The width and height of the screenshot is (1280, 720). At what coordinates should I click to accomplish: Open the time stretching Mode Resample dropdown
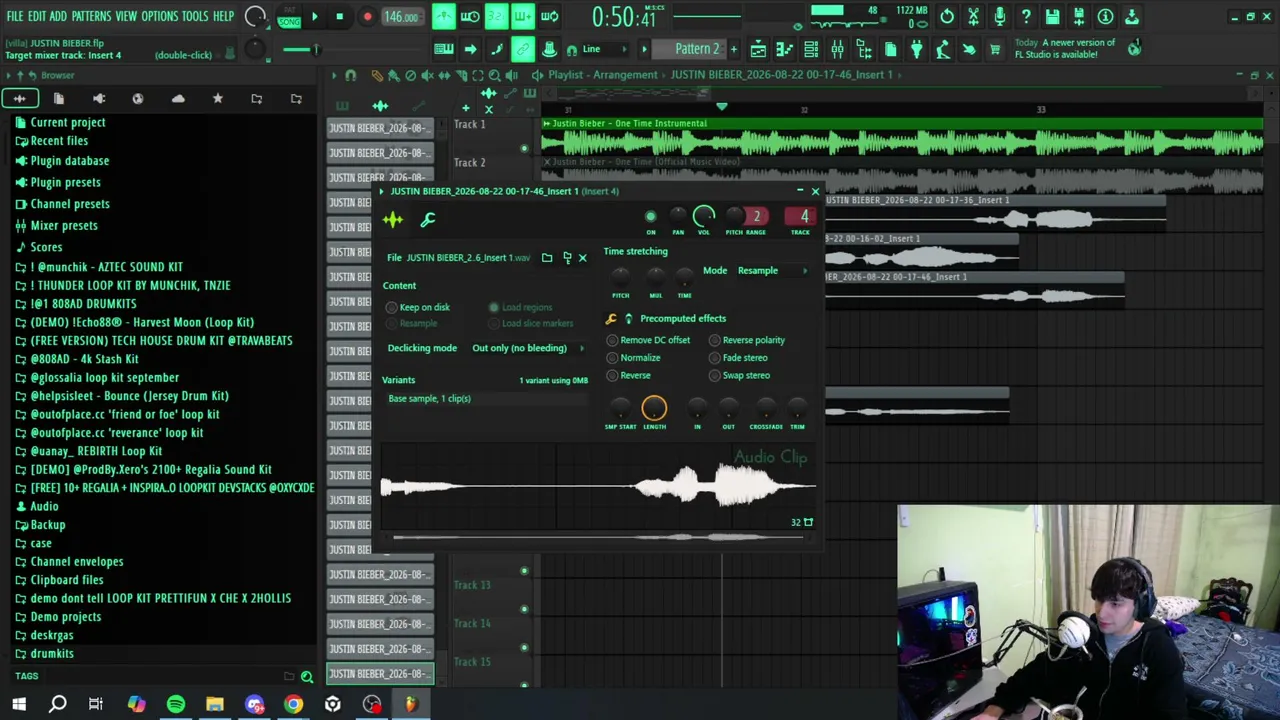pyautogui.click(x=772, y=270)
